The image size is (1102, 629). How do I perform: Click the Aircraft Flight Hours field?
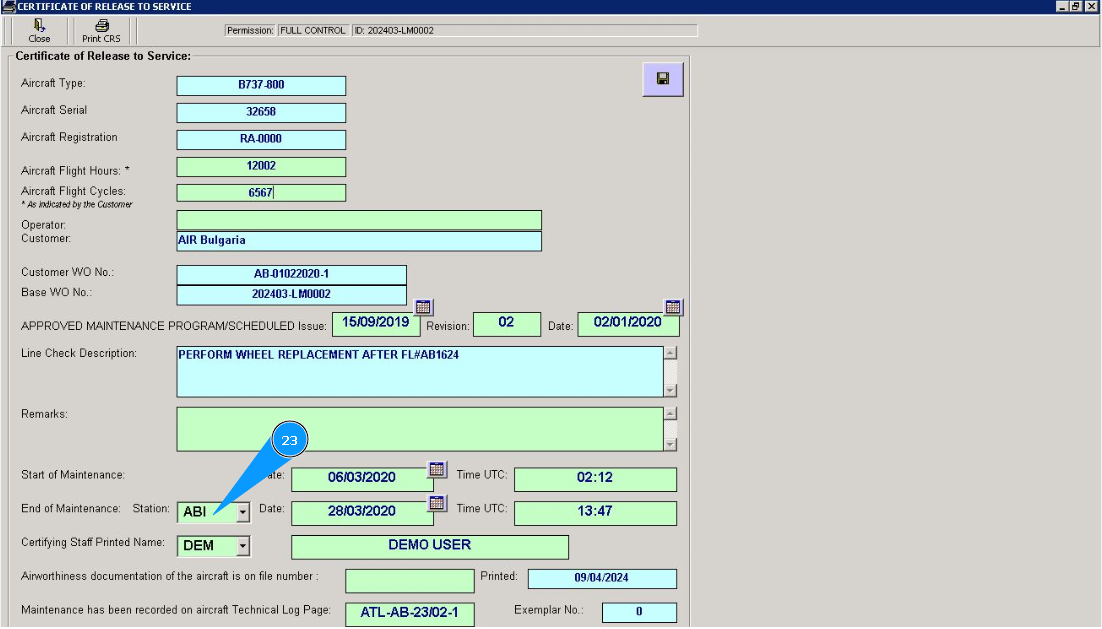click(261, 167)
